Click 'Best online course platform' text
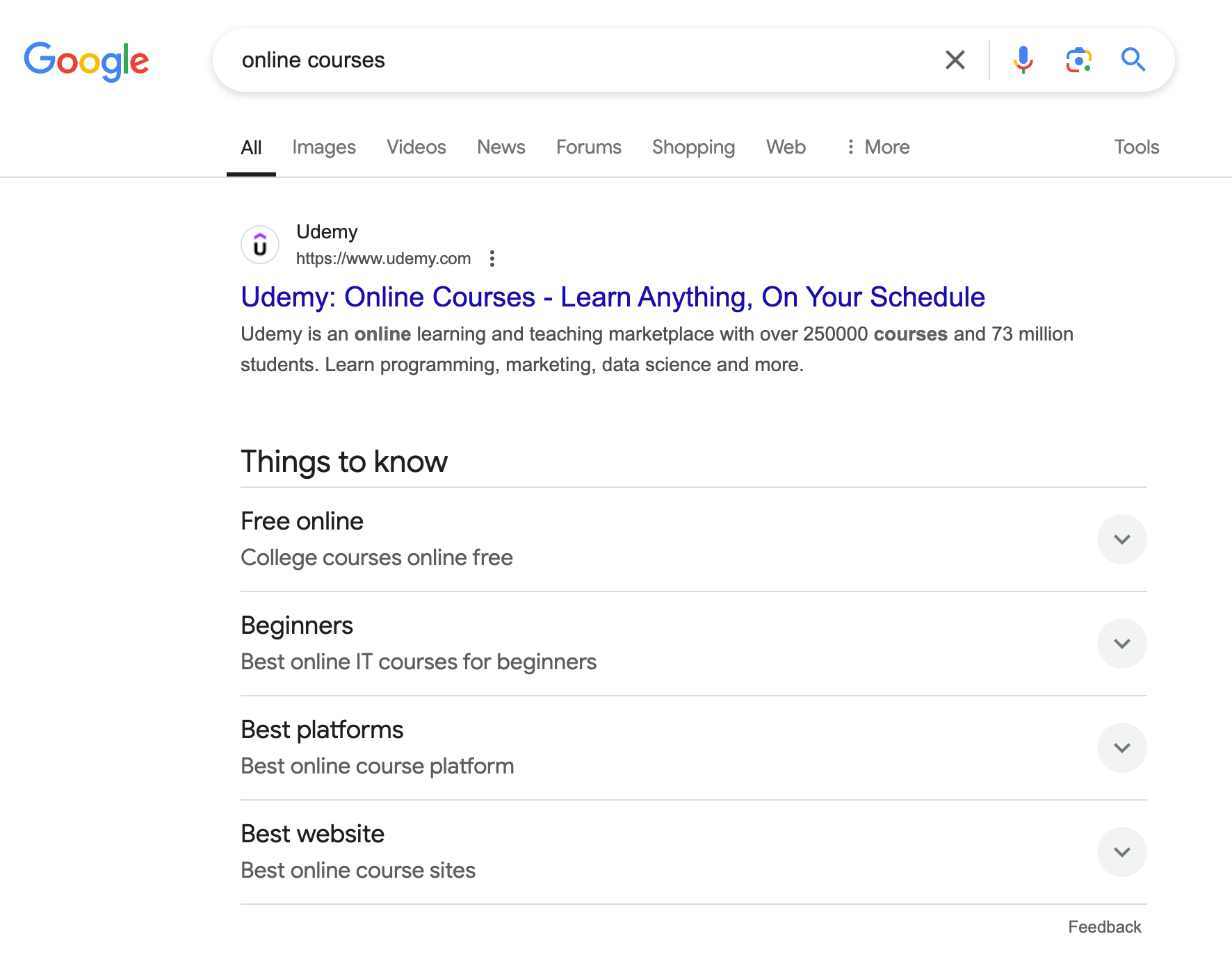 [x=378, y=767]
